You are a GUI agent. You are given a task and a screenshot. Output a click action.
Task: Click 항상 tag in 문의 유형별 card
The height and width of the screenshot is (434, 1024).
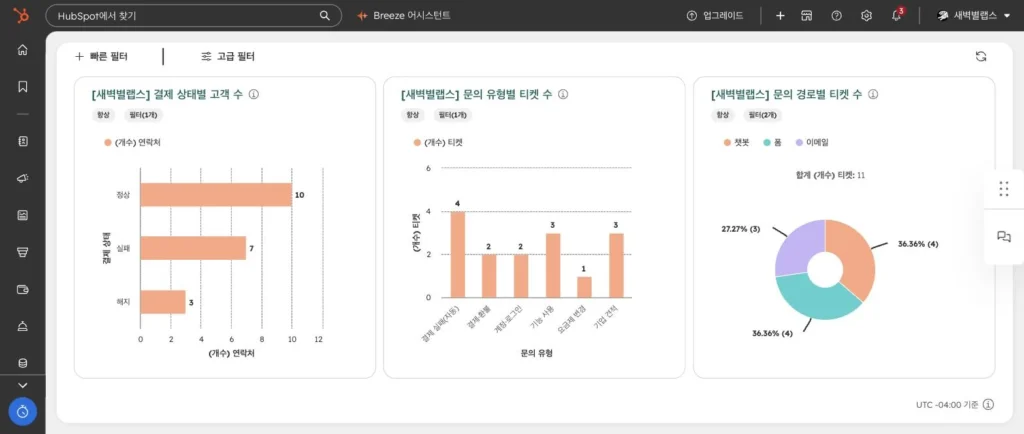[413, 115]
